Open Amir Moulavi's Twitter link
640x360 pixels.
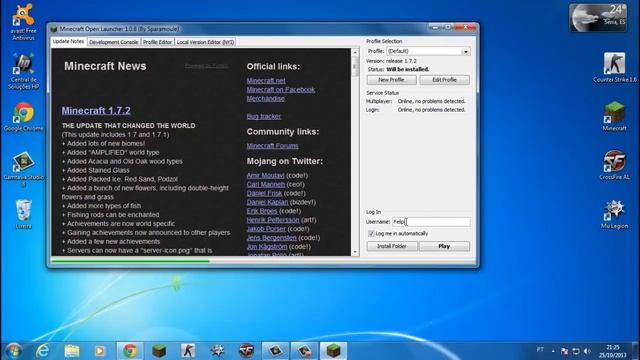265,176
